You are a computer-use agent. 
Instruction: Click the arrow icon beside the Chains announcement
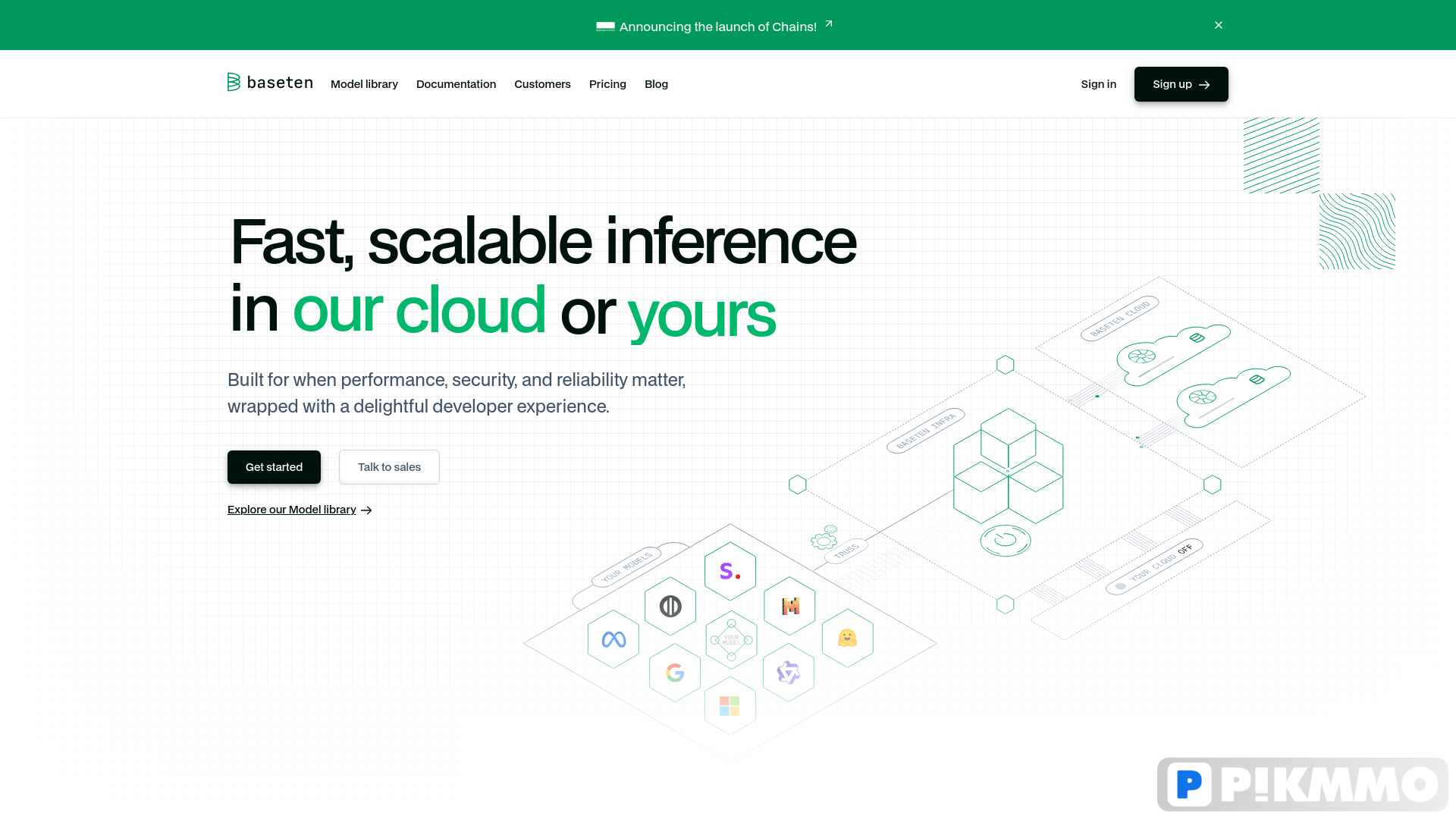point(829,24)
